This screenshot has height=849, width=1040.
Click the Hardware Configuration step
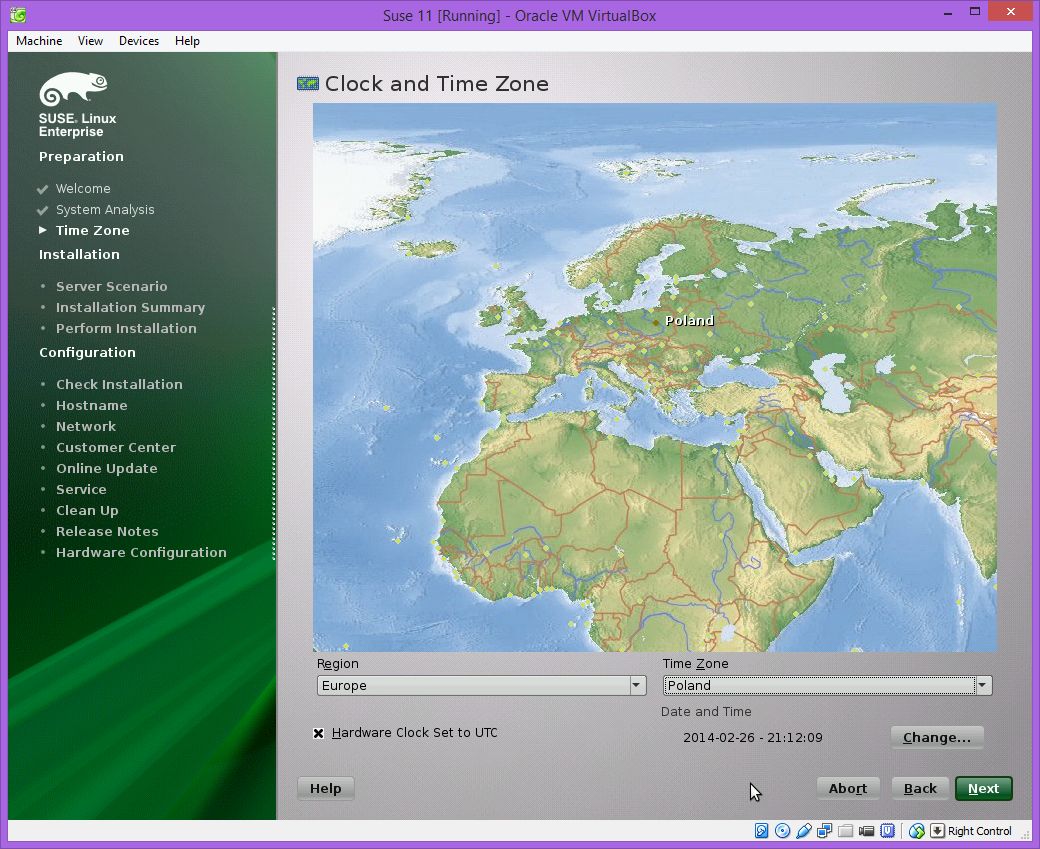141,553
